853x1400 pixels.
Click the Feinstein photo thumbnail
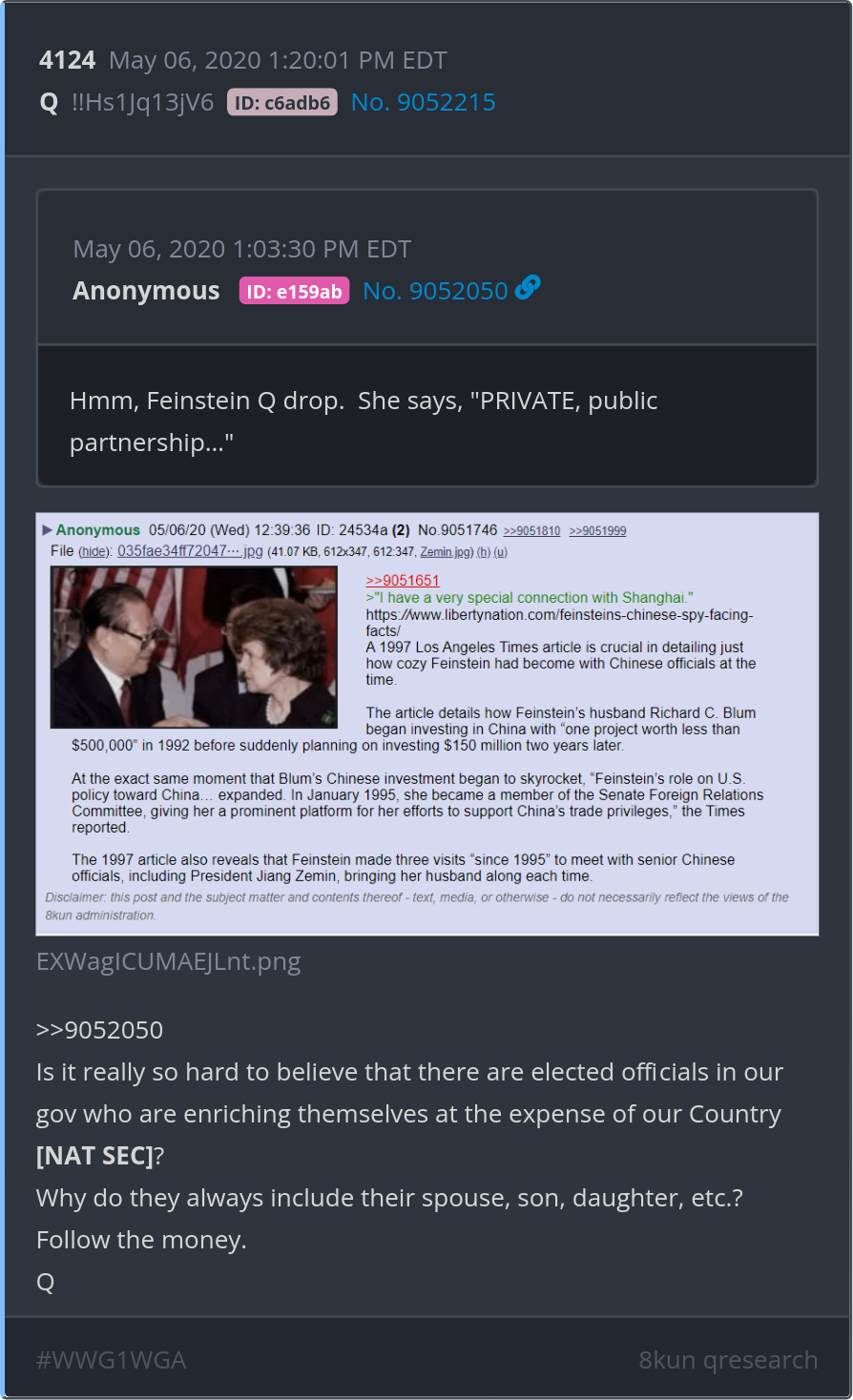coord(194,647)
